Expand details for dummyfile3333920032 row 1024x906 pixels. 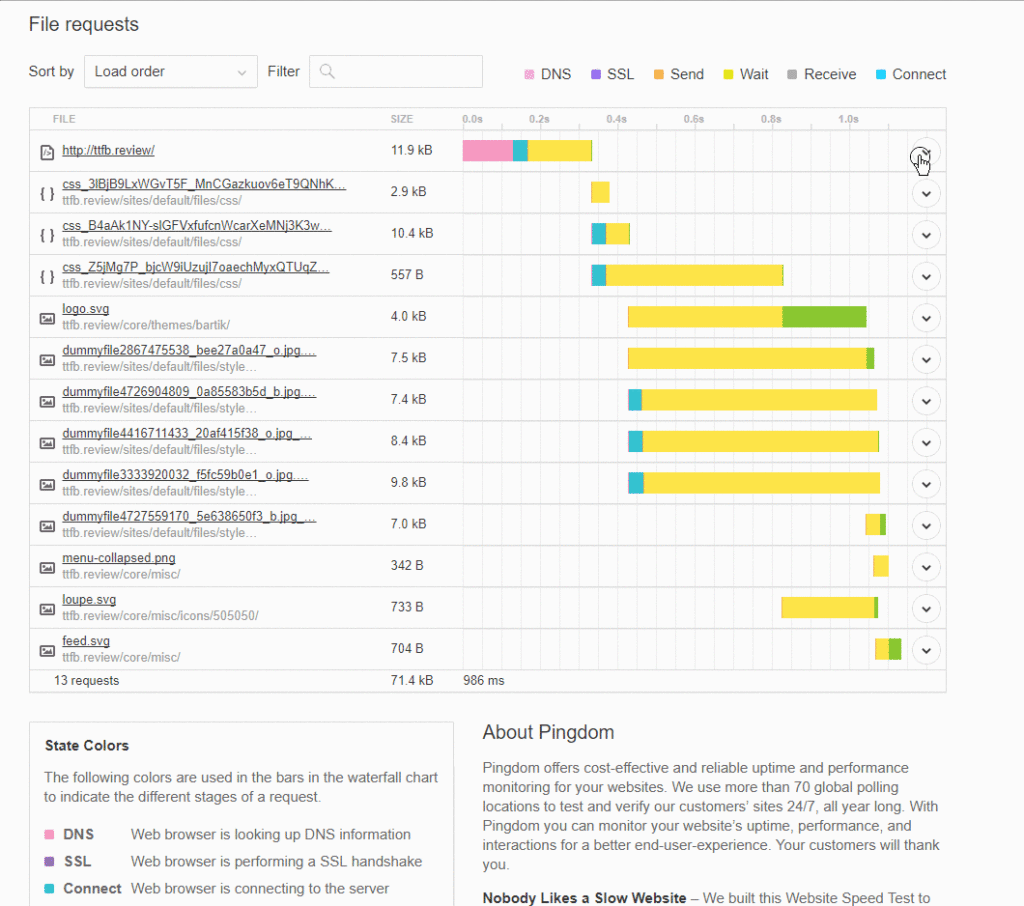pyautogui.click(x=926, y=484)
